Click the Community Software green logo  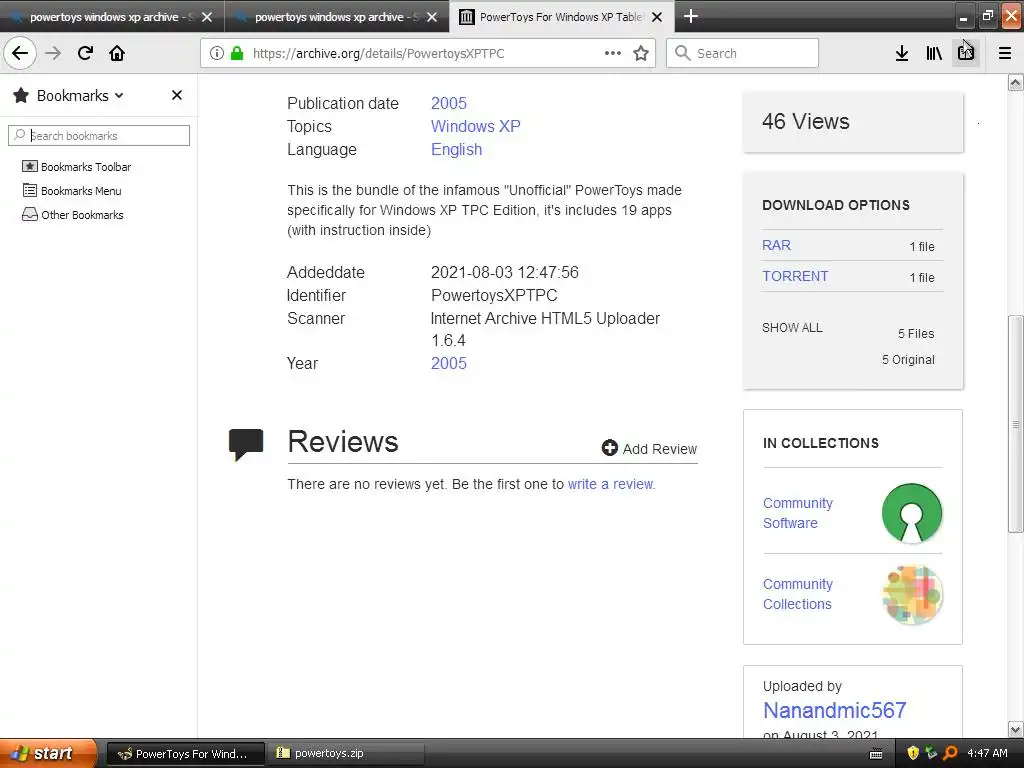coord(912,513)
